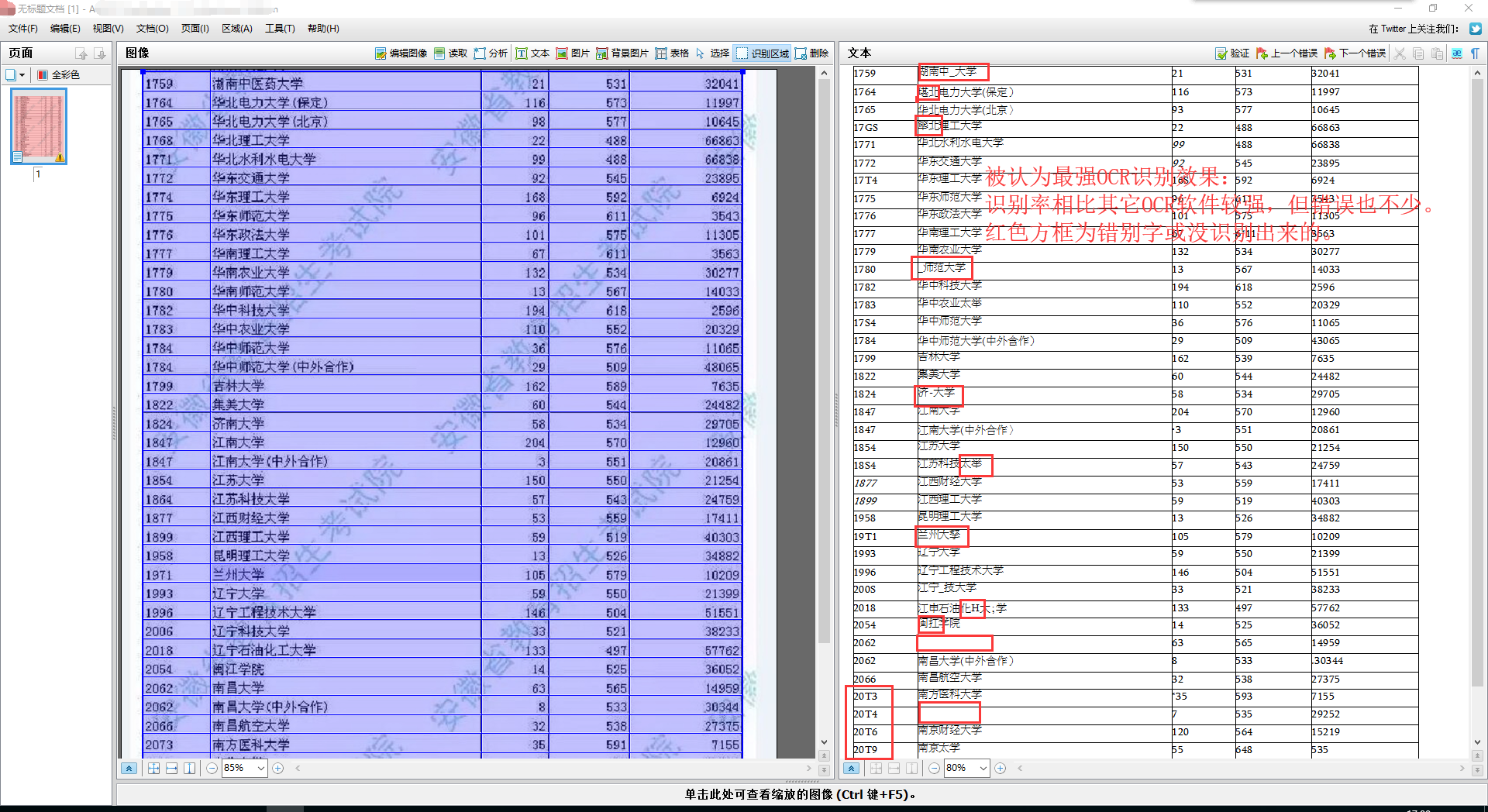1488x812 pixels.
Task: Click fit-to-width icon in text panel
Action: [x=894, y=769]
